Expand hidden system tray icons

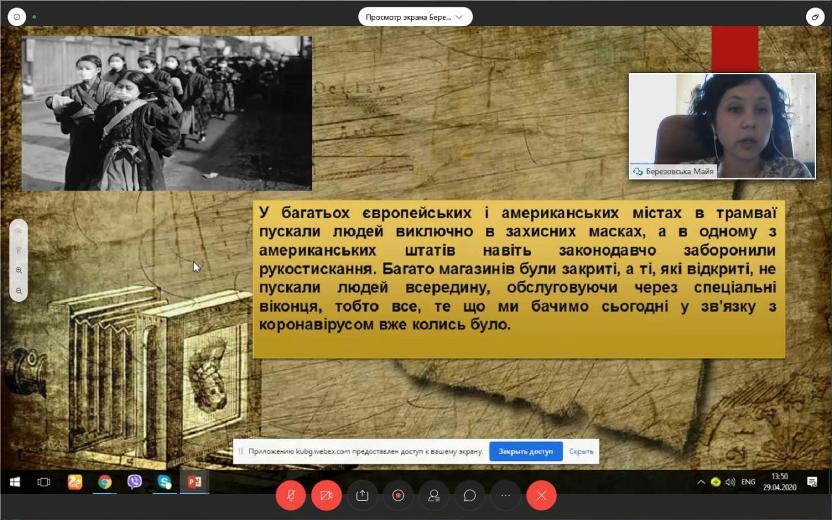click(x=701, y=482)
